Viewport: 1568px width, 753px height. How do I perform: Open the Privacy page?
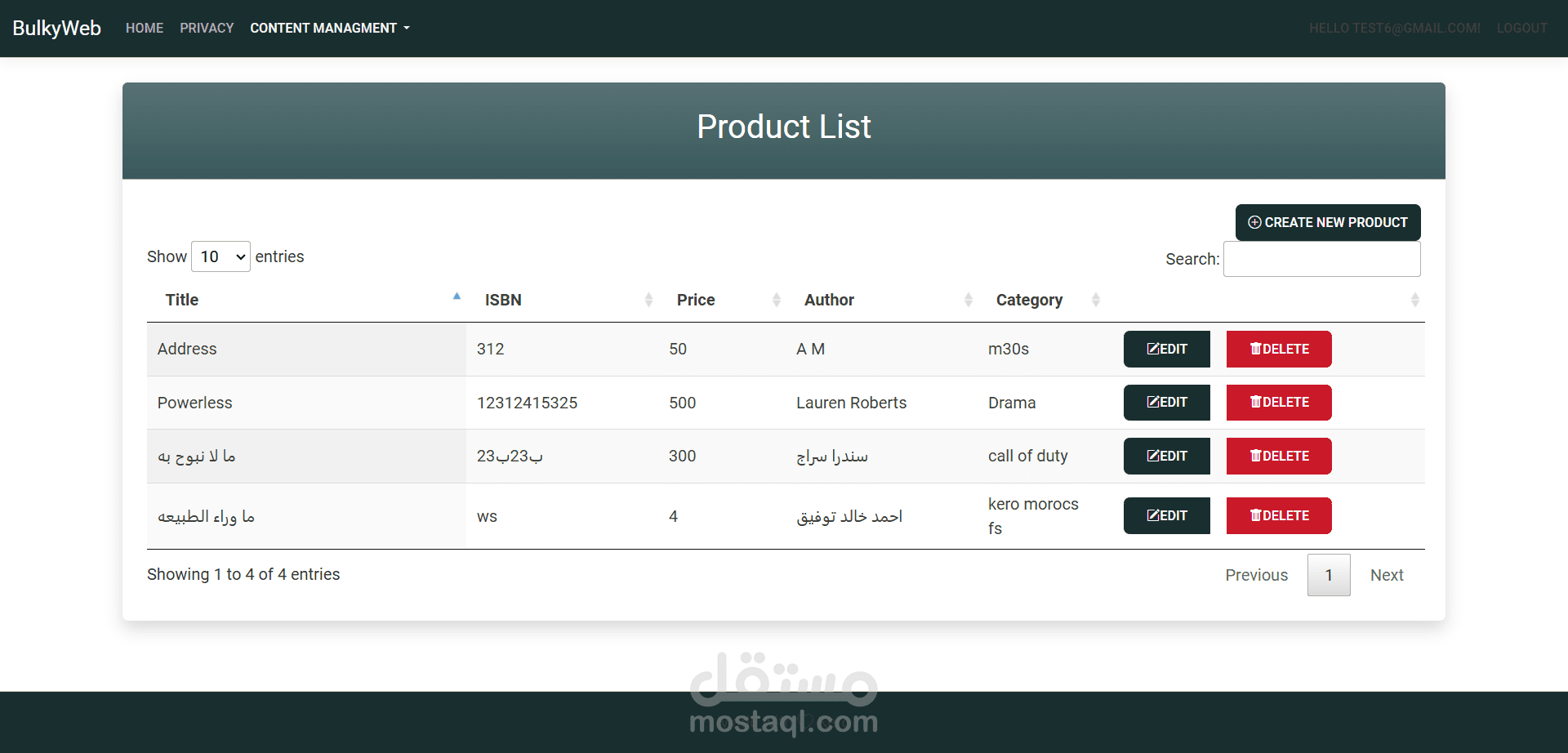207,28
